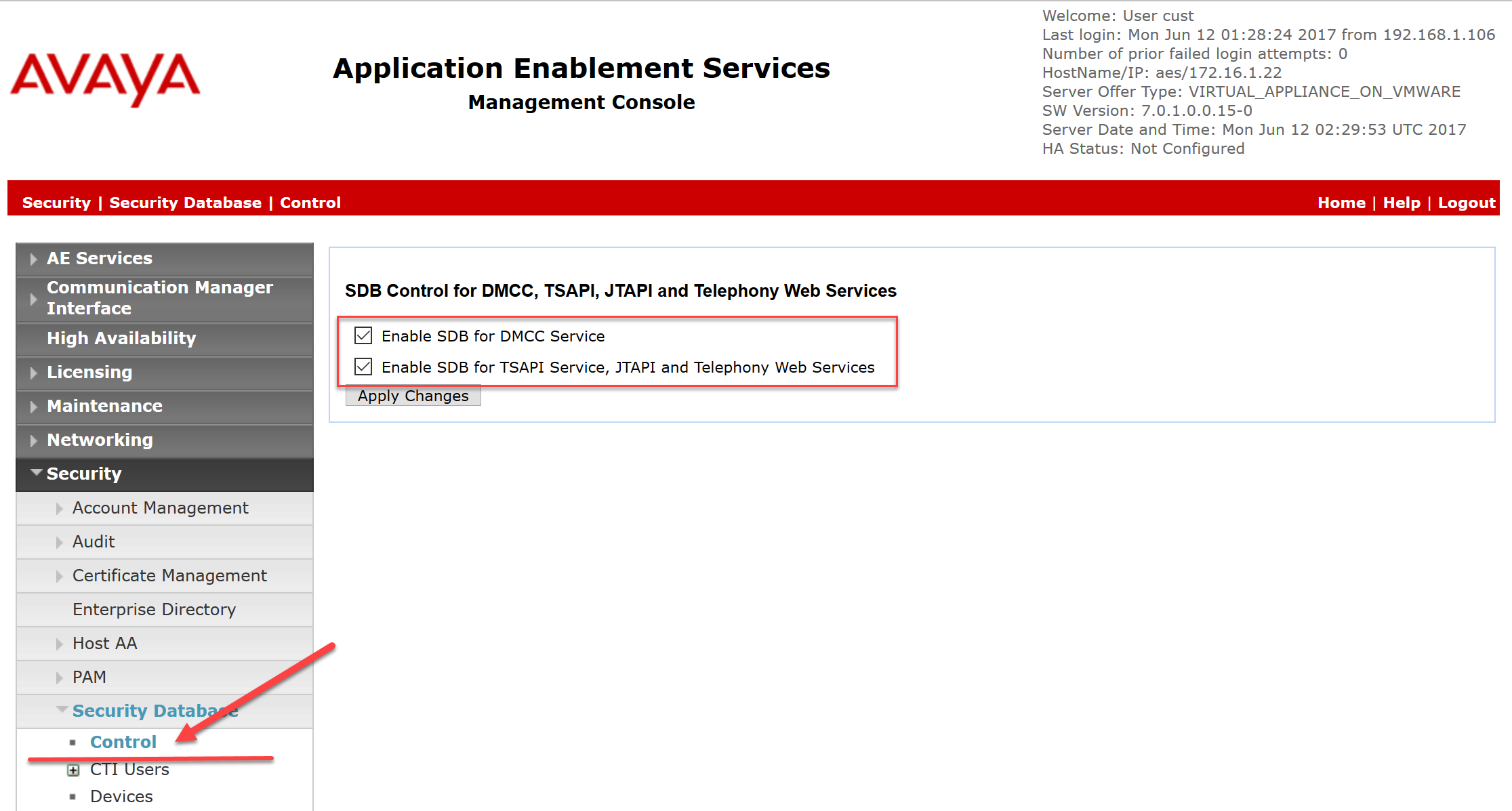
Task: Open Help link
Action: pos(1402,203)
